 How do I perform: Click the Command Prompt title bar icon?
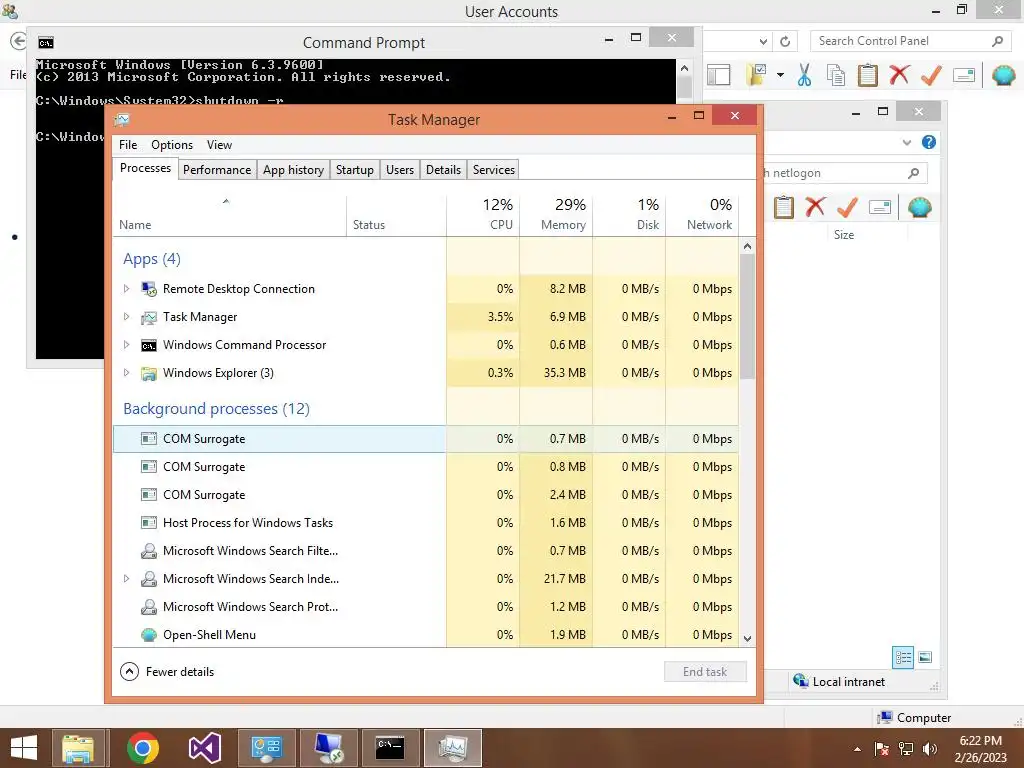click(46, 43)
